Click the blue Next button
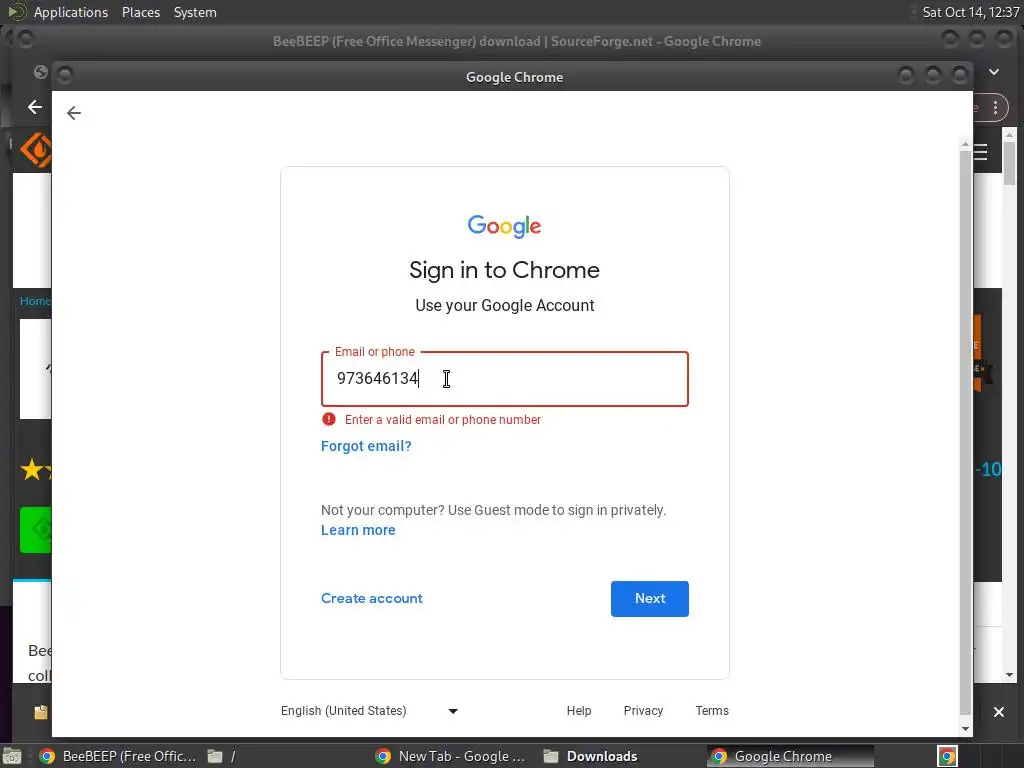Image resolution: width=1024 pixels, height=768 pixels. coord(650,599)
